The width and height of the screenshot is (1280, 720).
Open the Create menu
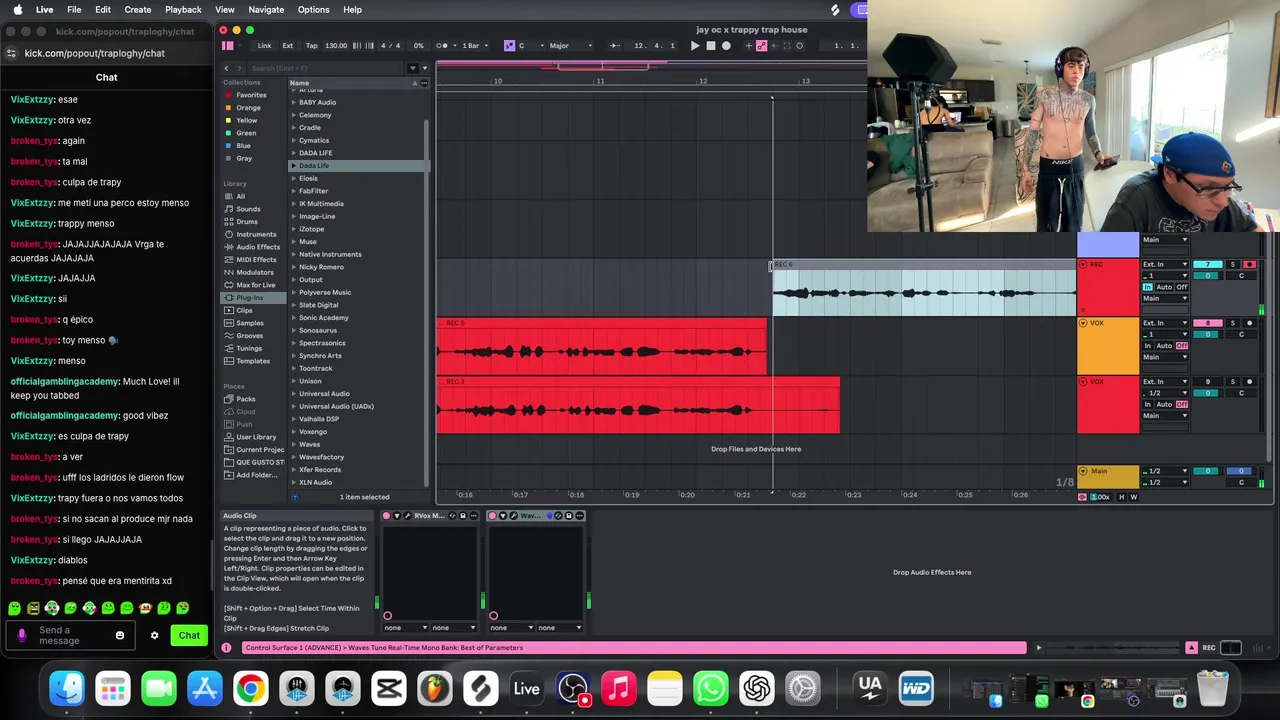(138, 9)
